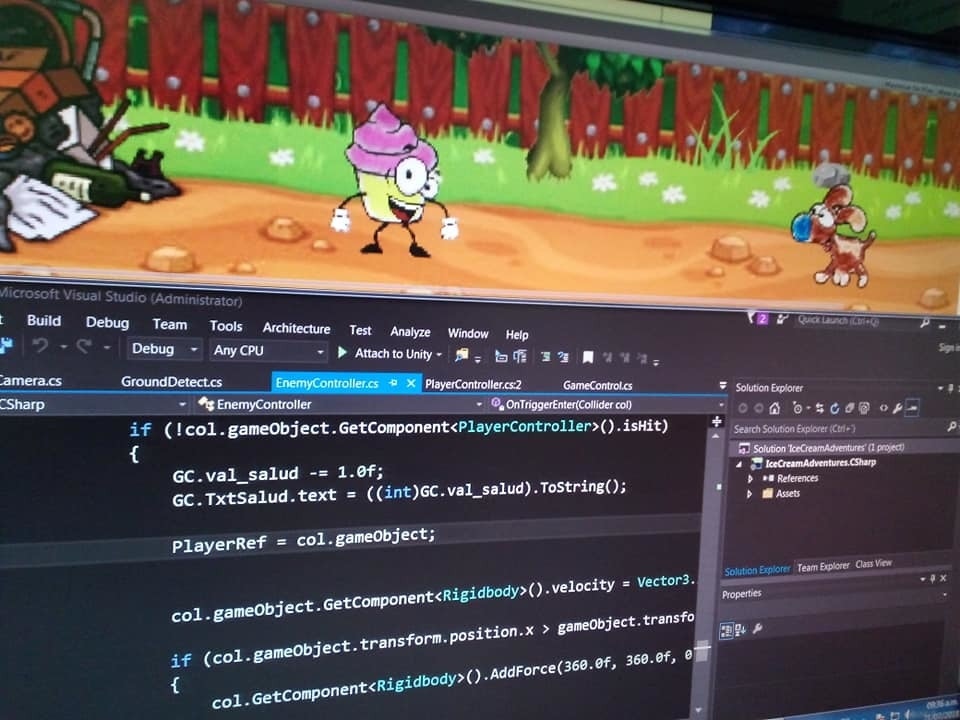Open the Debug configuration dropdown

164,349
